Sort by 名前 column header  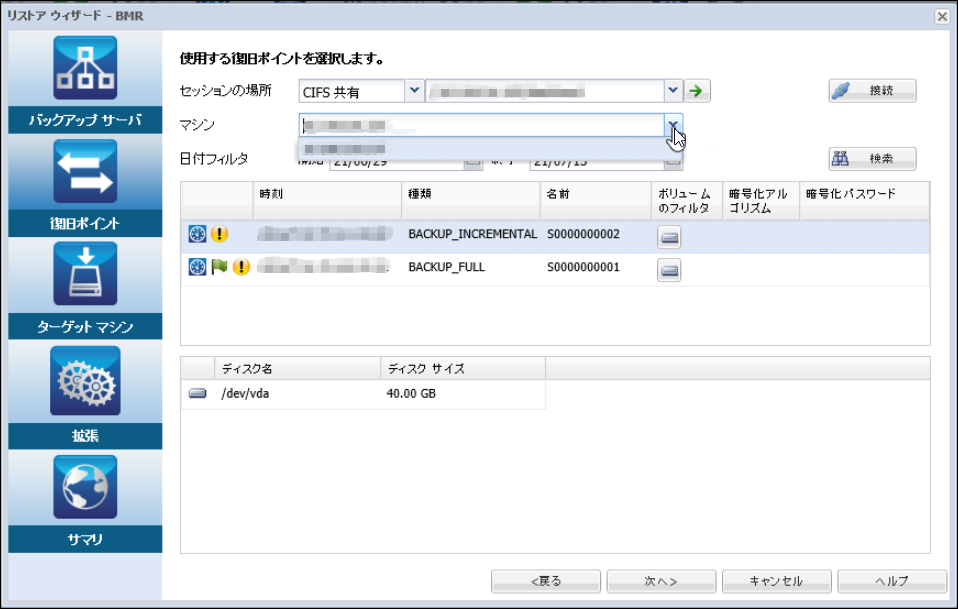tap(596, 200)
